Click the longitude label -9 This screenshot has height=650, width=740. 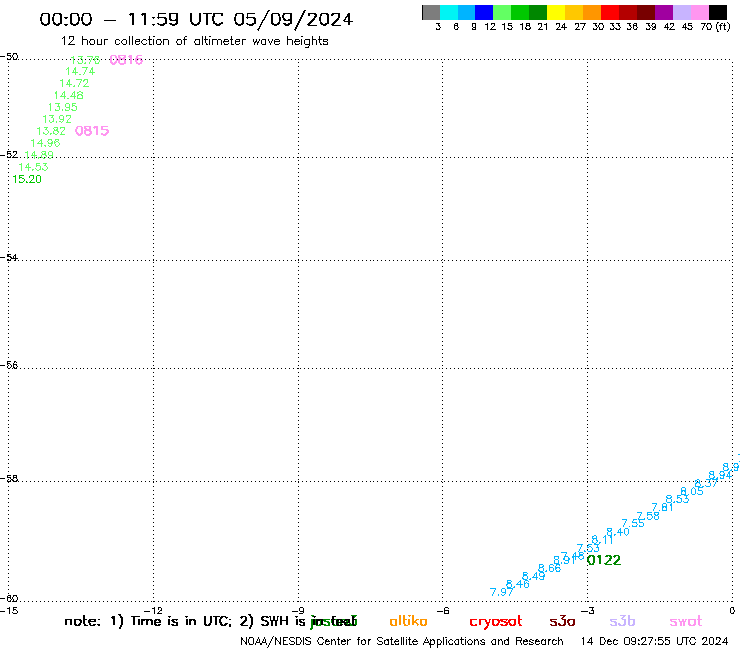(298, 611)
